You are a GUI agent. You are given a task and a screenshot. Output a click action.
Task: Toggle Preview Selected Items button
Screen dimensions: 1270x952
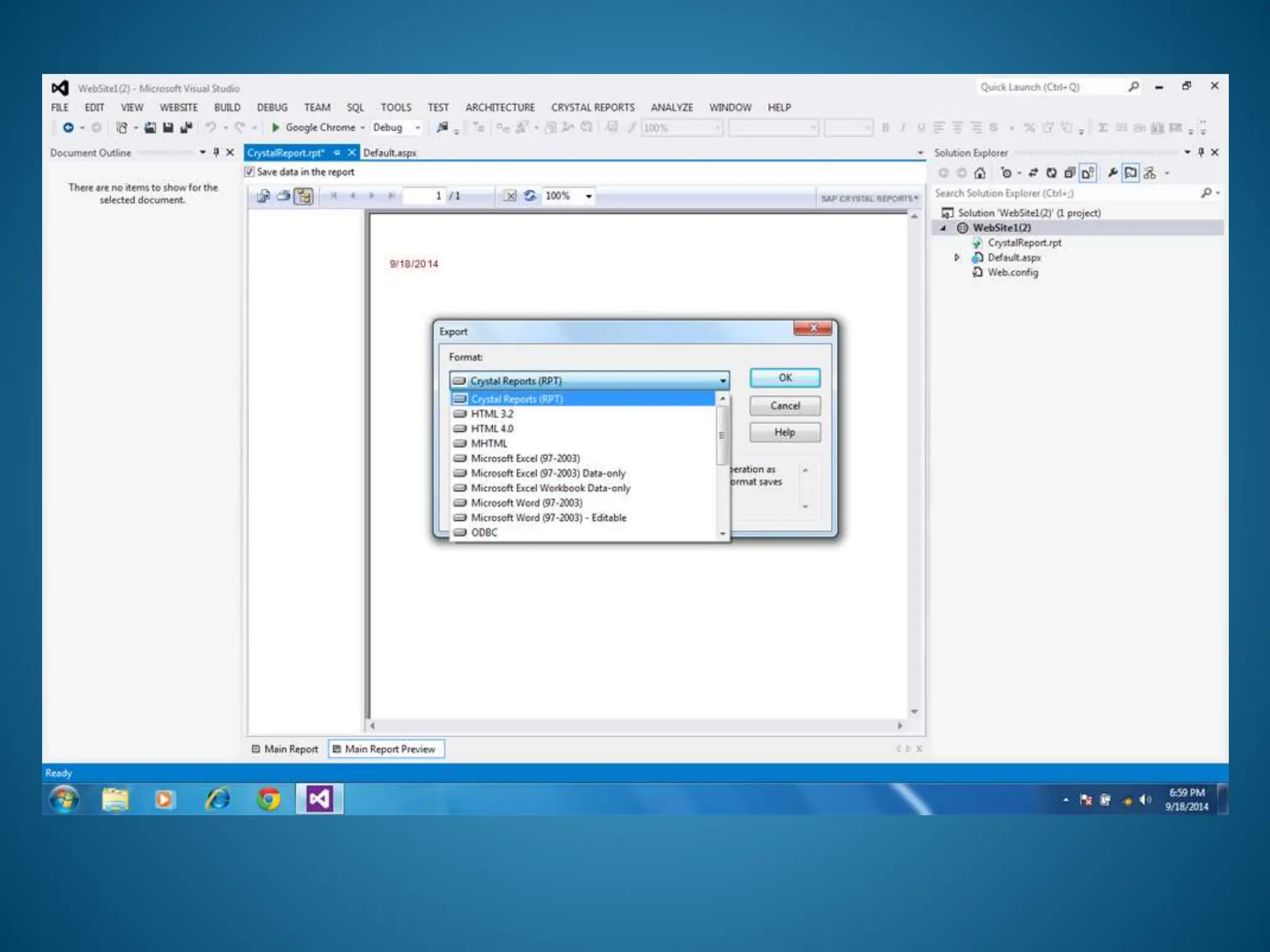tap(1130, 173)
